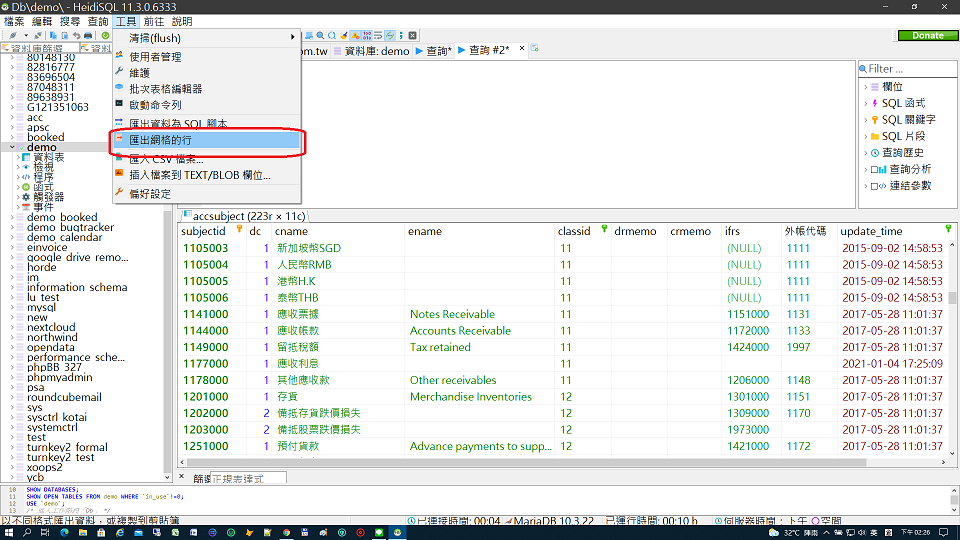Focus the helper Filter input field
This screenshot has height=540, width=960.
(x=911, y=69)
